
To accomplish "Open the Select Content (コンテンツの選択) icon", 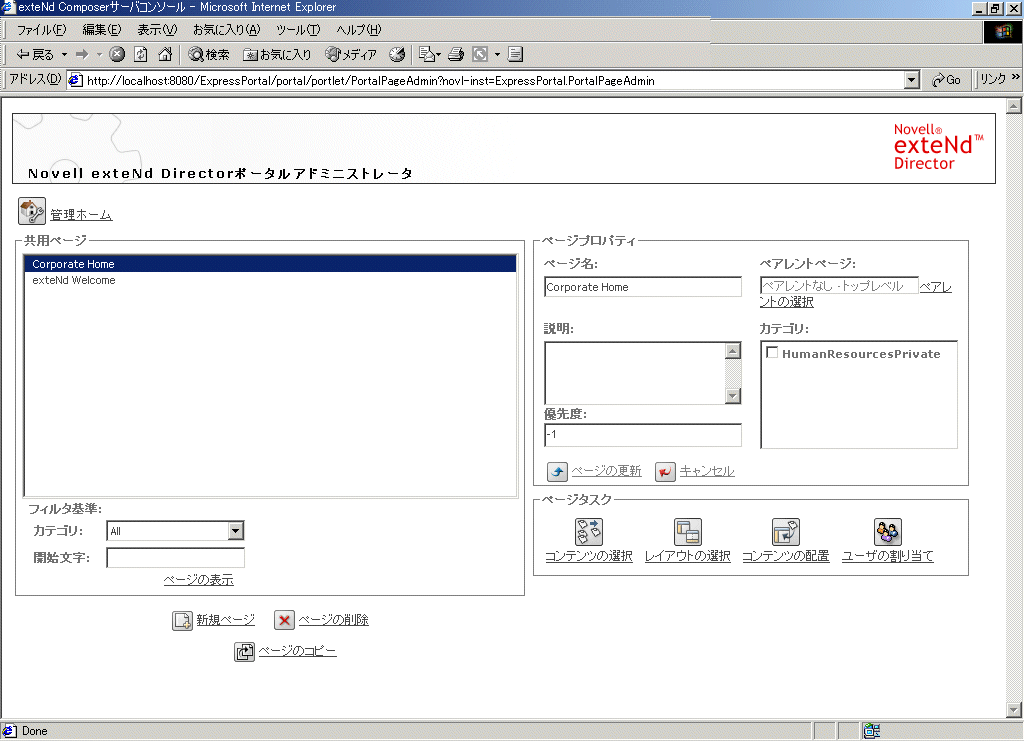I will (x=588, y=531).
